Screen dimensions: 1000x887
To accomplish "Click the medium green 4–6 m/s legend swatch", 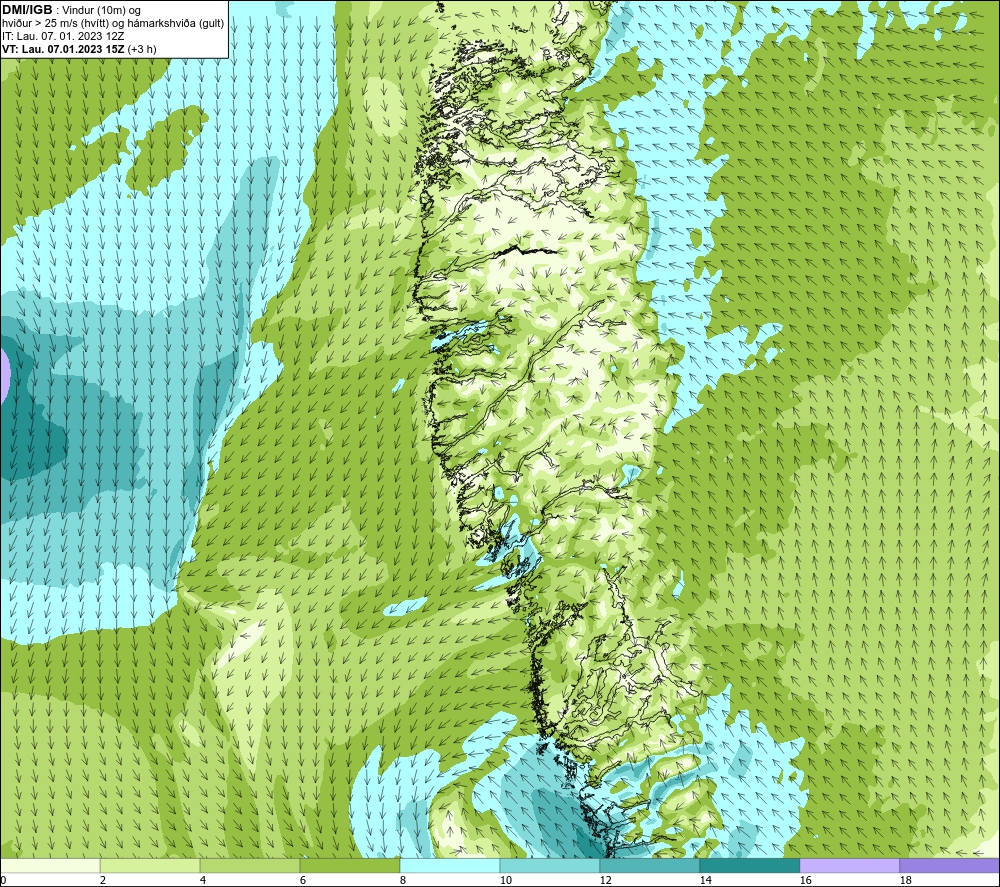I will 250,865.
